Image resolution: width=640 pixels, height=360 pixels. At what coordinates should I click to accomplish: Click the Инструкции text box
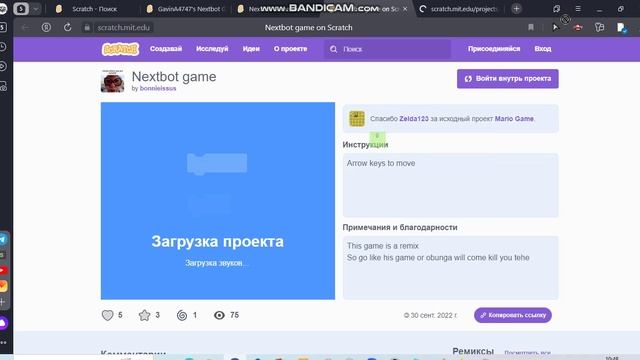(x=450, y=185)
